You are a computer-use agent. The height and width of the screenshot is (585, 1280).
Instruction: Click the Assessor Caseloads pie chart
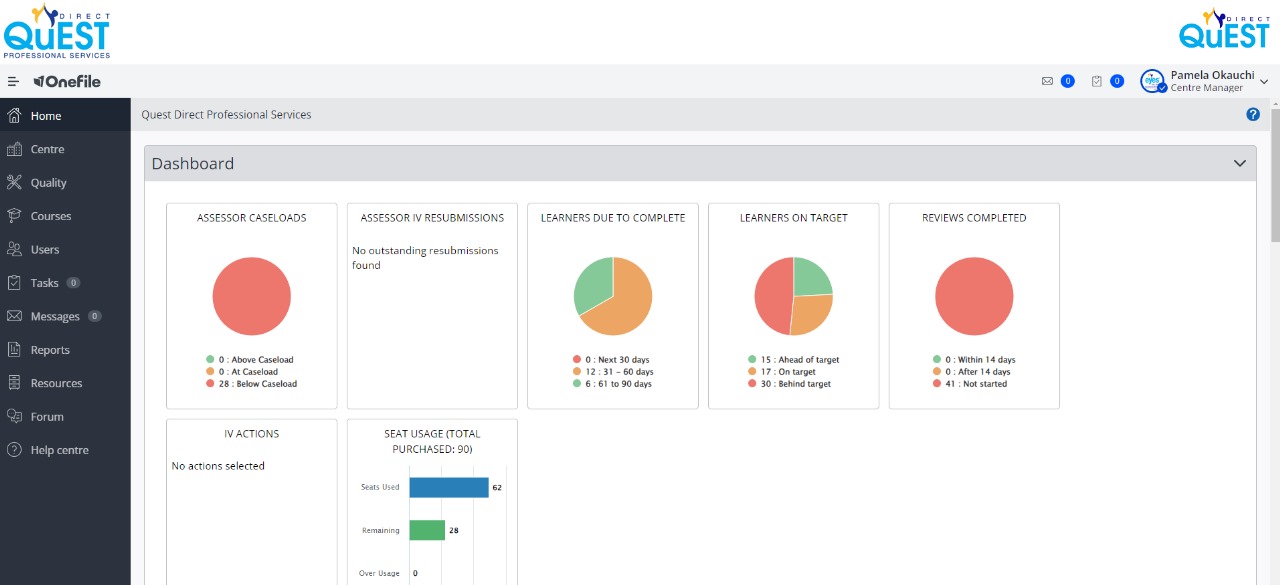tap(252, 296)
